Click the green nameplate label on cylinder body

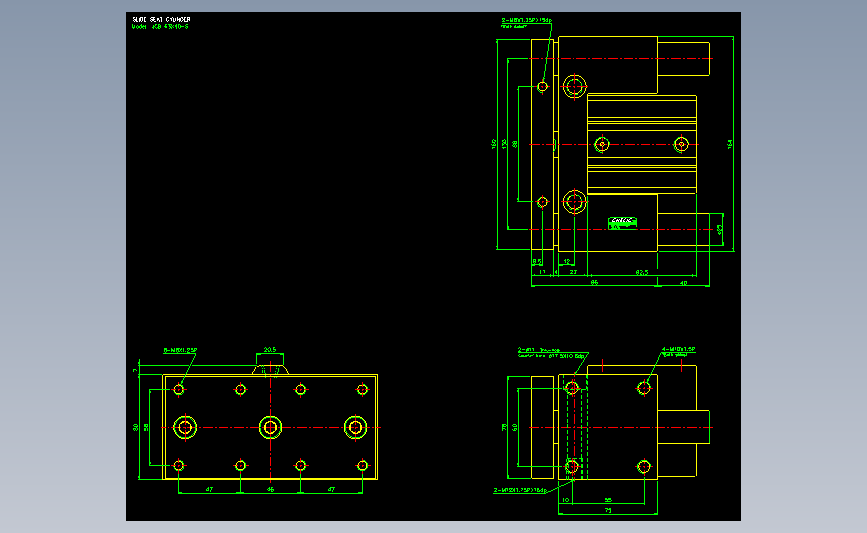623,223
